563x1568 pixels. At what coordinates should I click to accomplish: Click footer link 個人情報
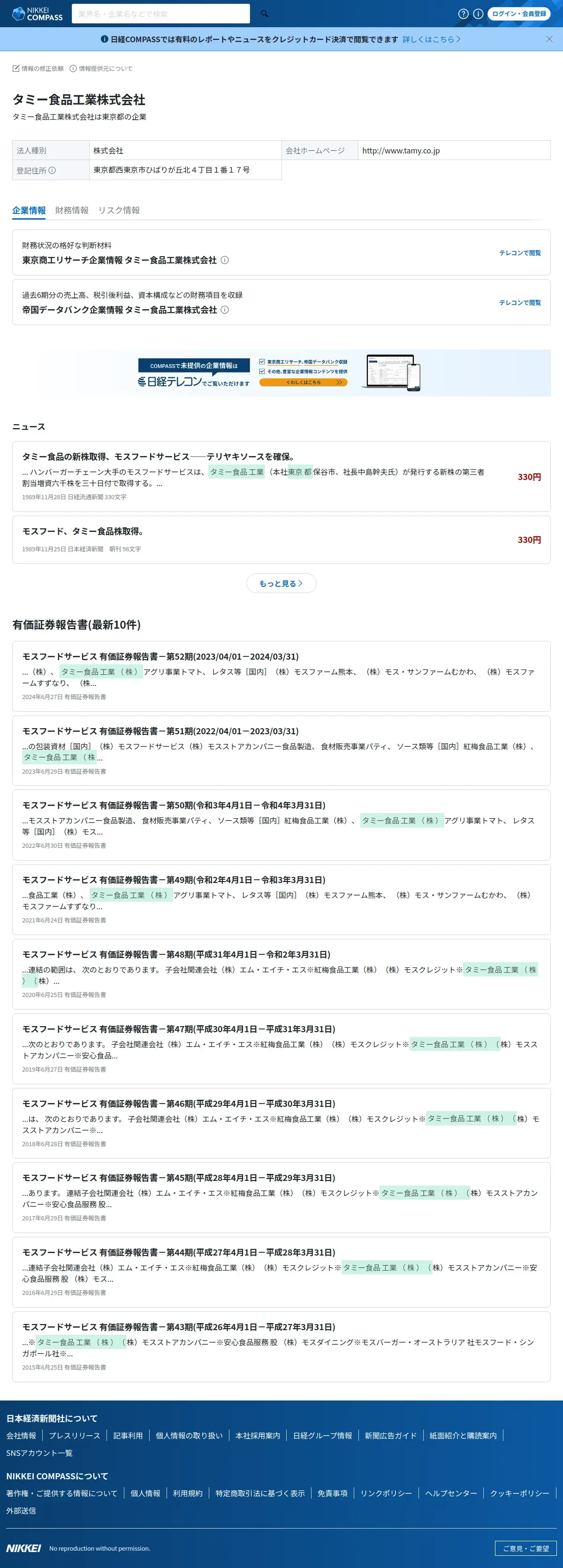[145, 1493]
